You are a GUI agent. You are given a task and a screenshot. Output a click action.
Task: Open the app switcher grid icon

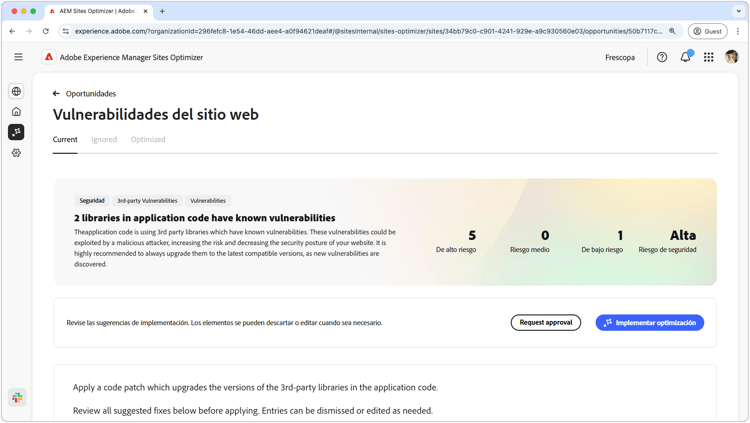(708, 57)
